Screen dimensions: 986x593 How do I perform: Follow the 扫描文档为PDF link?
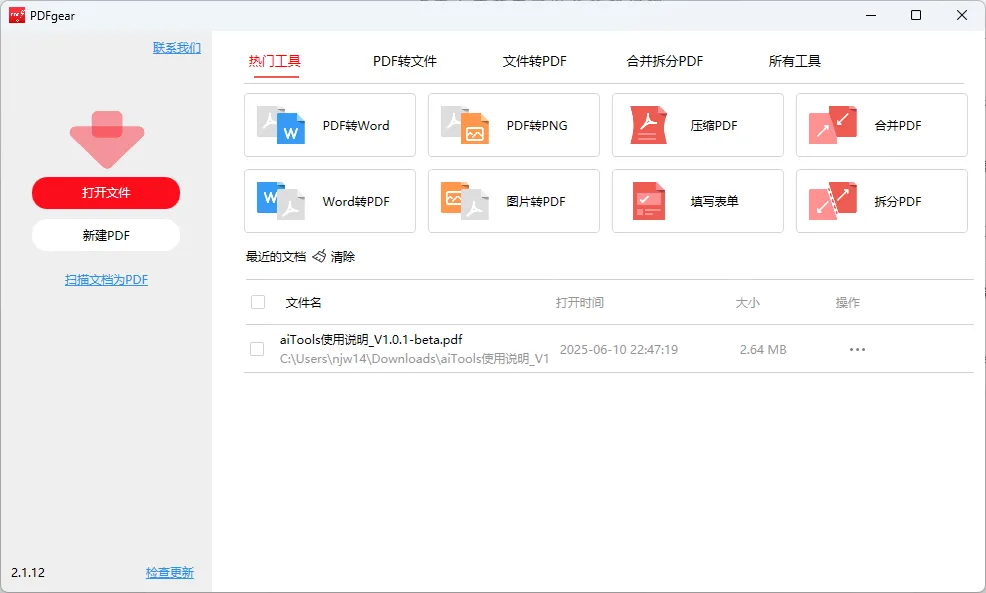click(x=106, y=280)
